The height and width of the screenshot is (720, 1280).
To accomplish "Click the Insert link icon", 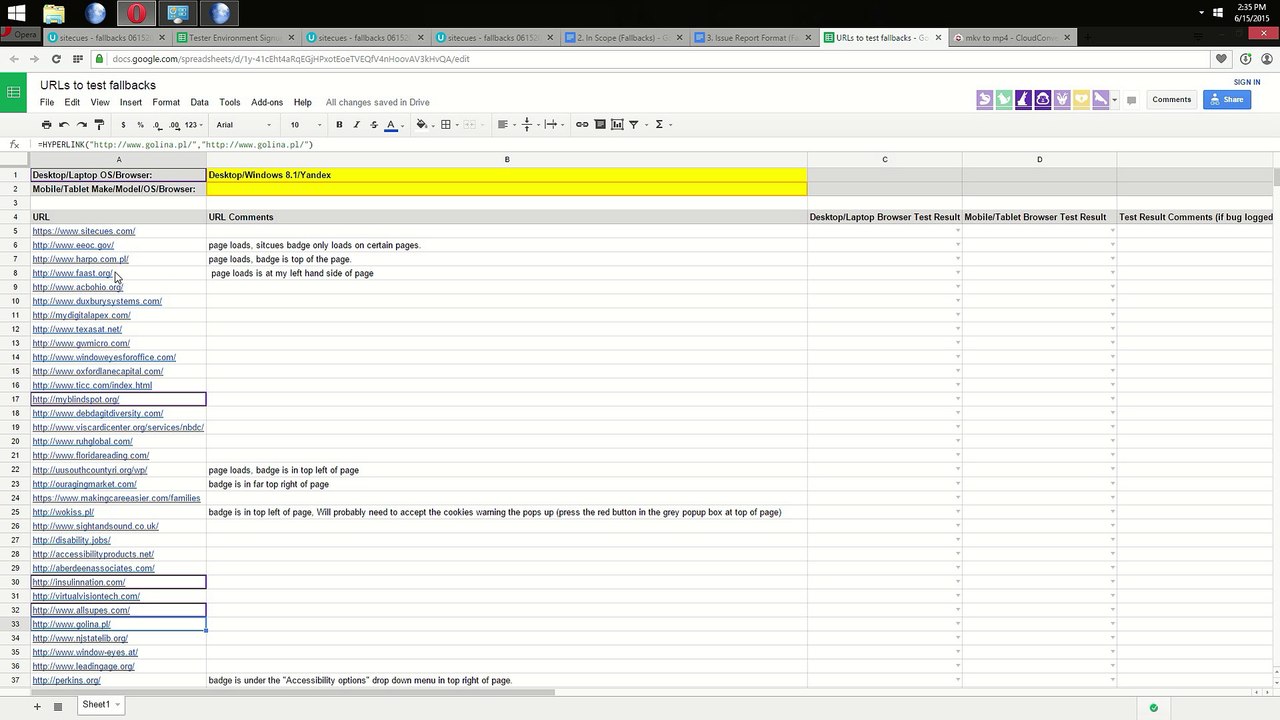I will point(582,125).
